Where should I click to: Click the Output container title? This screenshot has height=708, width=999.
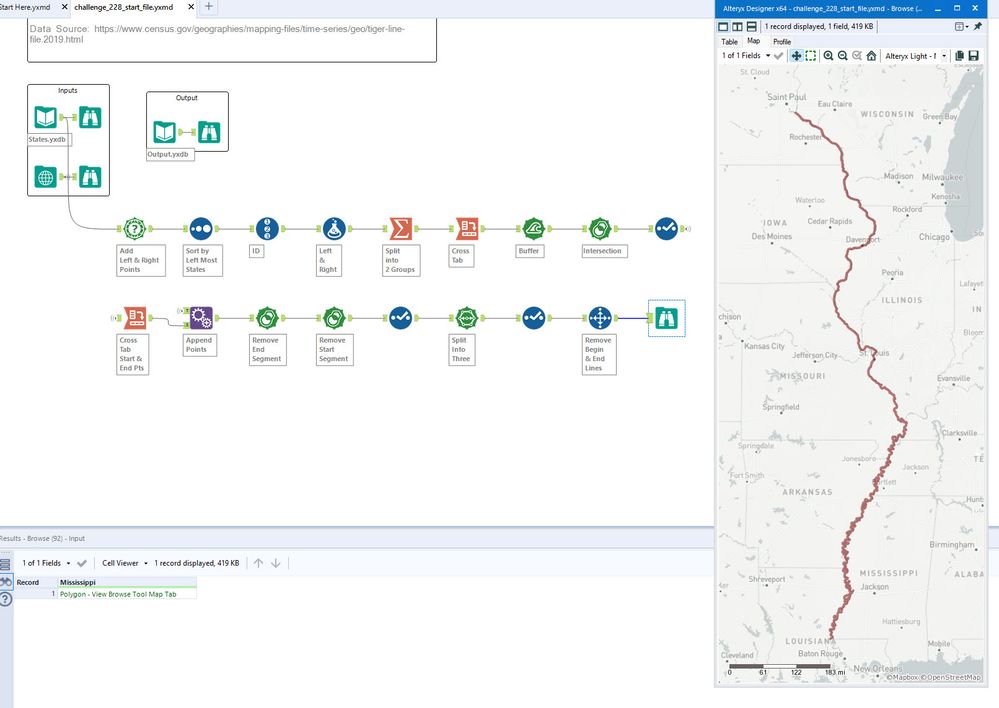click(187, 98)
